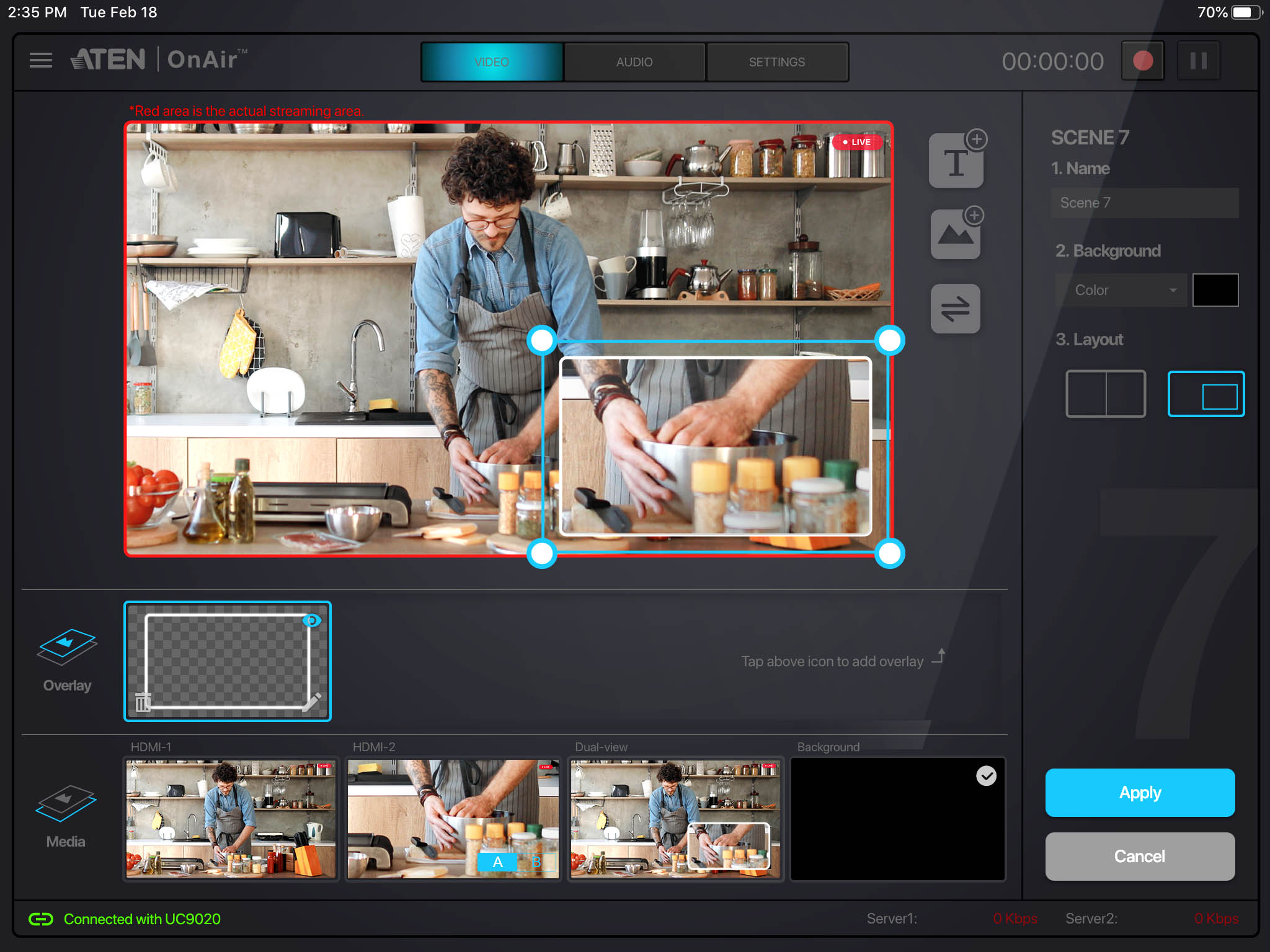Image resolution: width=1270 pixels, height=952 pixels.
Task: Switch to the AUDIO tab
Action: pos(634,62)
